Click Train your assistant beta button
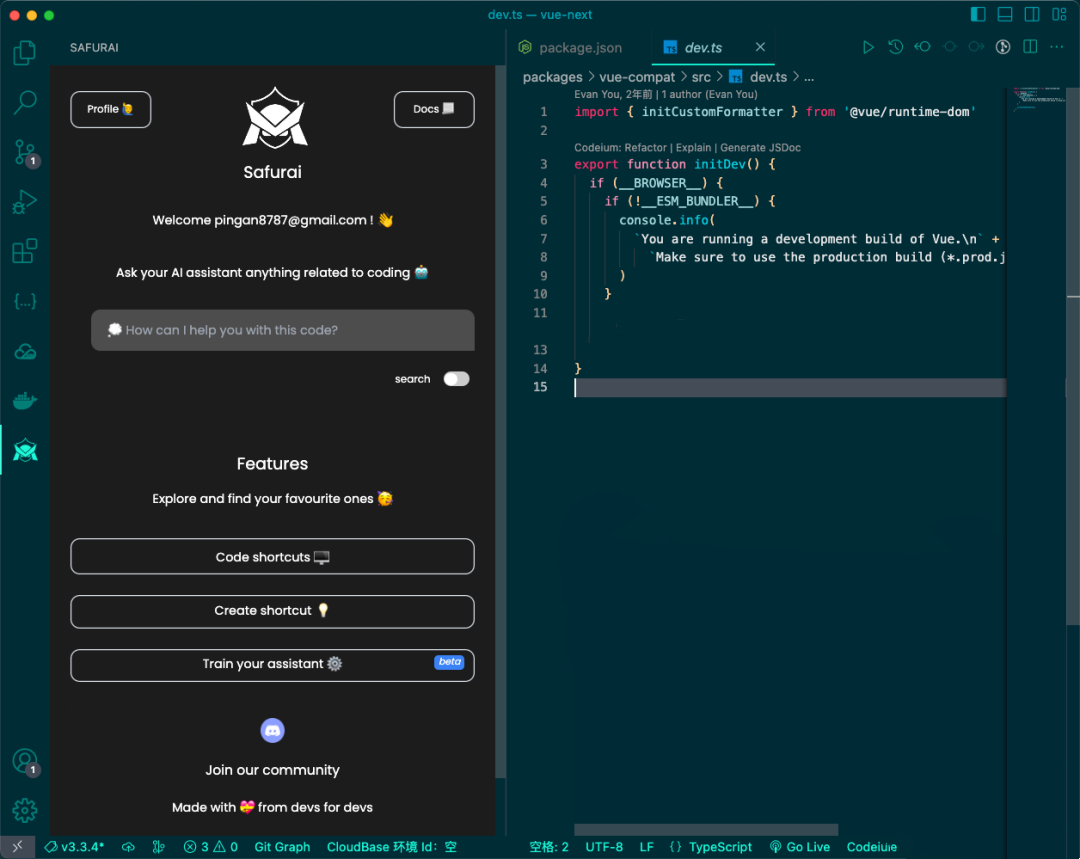1080x859 pixels. [x=272, y=665]
